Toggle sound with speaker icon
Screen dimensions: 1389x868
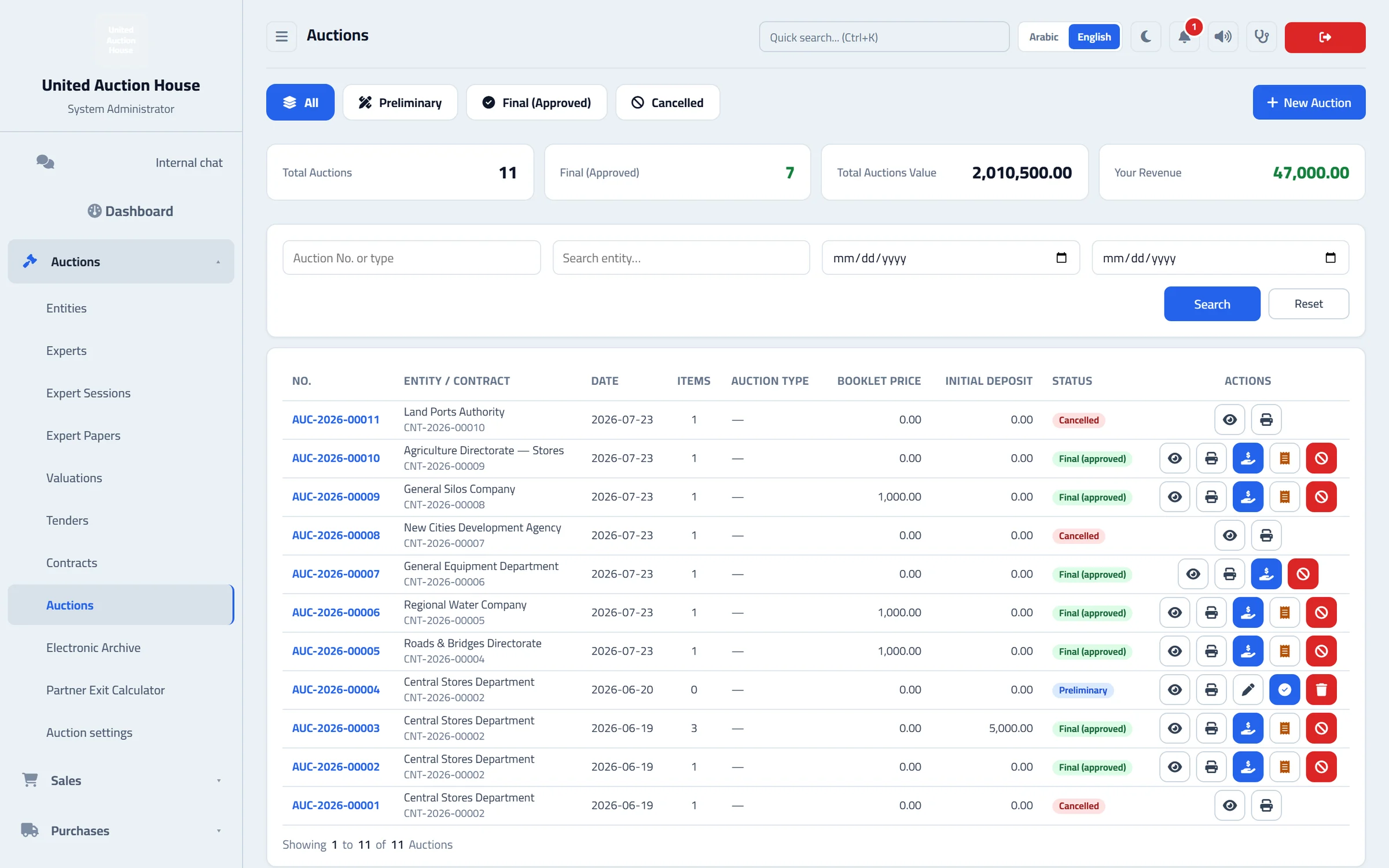pyautogui.click(x=1223, y=37)
